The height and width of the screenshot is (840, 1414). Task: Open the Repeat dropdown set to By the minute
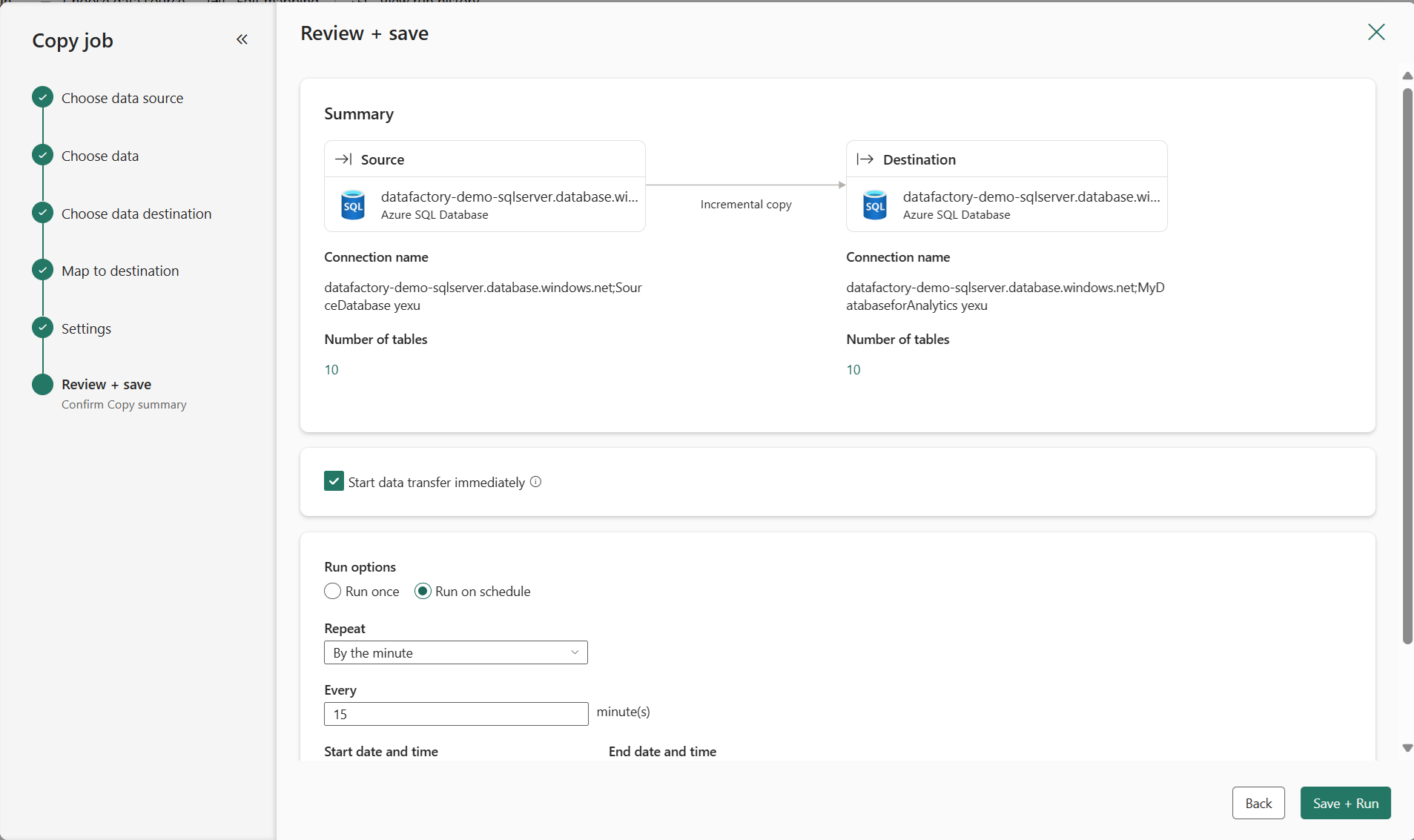click(x=455, y=652)
